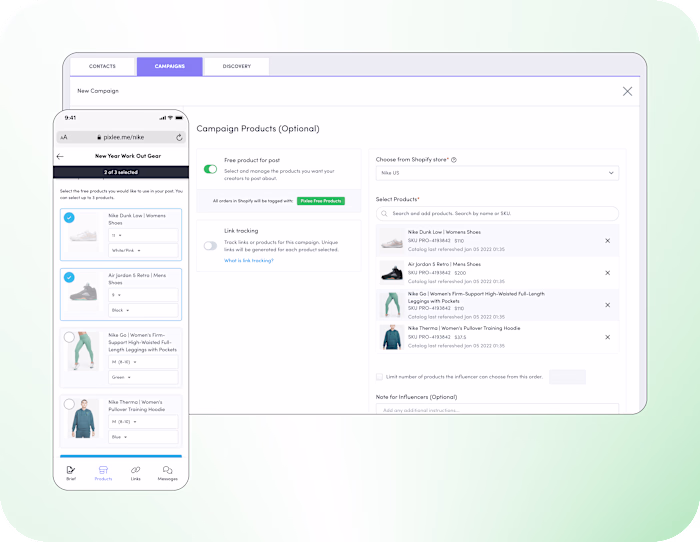Remove Nike Therma hoodie from product list
The image size is (700, 542).
(607, 337)
